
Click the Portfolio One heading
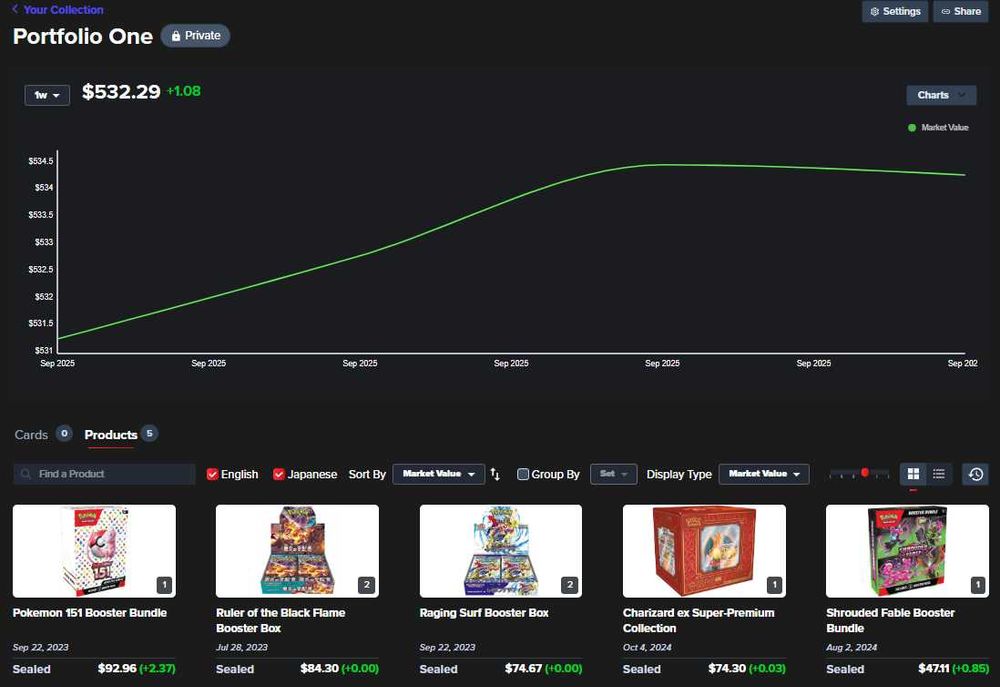[x=83, y=36]
